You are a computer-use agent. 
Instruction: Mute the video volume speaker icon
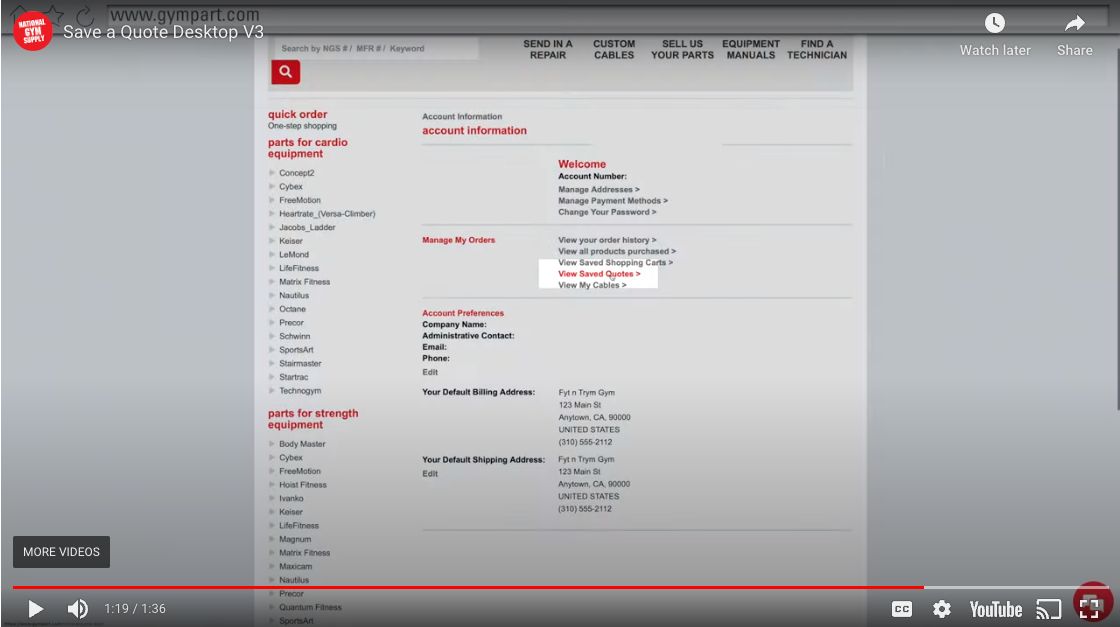[77, 608]
